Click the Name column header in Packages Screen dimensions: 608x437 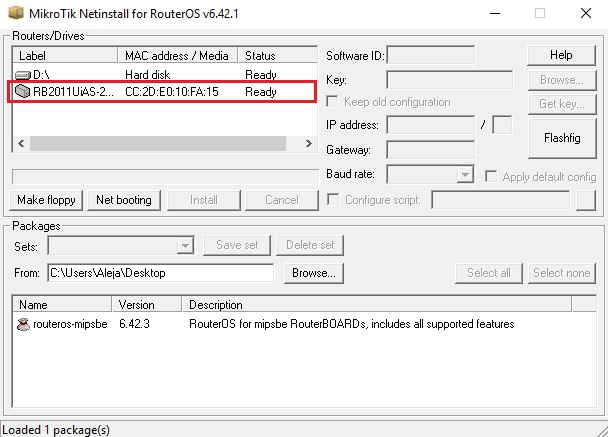coord(62,305)
